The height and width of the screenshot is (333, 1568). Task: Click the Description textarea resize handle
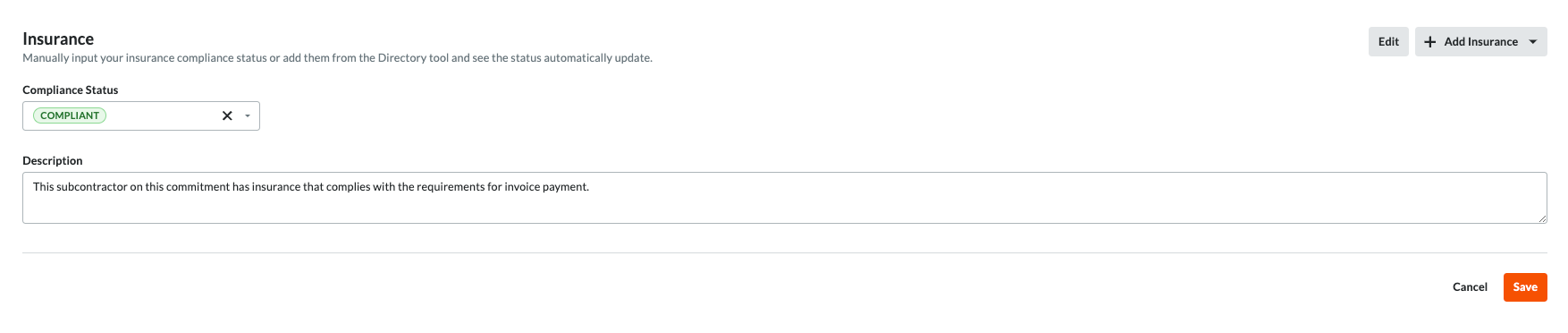coord(1542,218)
